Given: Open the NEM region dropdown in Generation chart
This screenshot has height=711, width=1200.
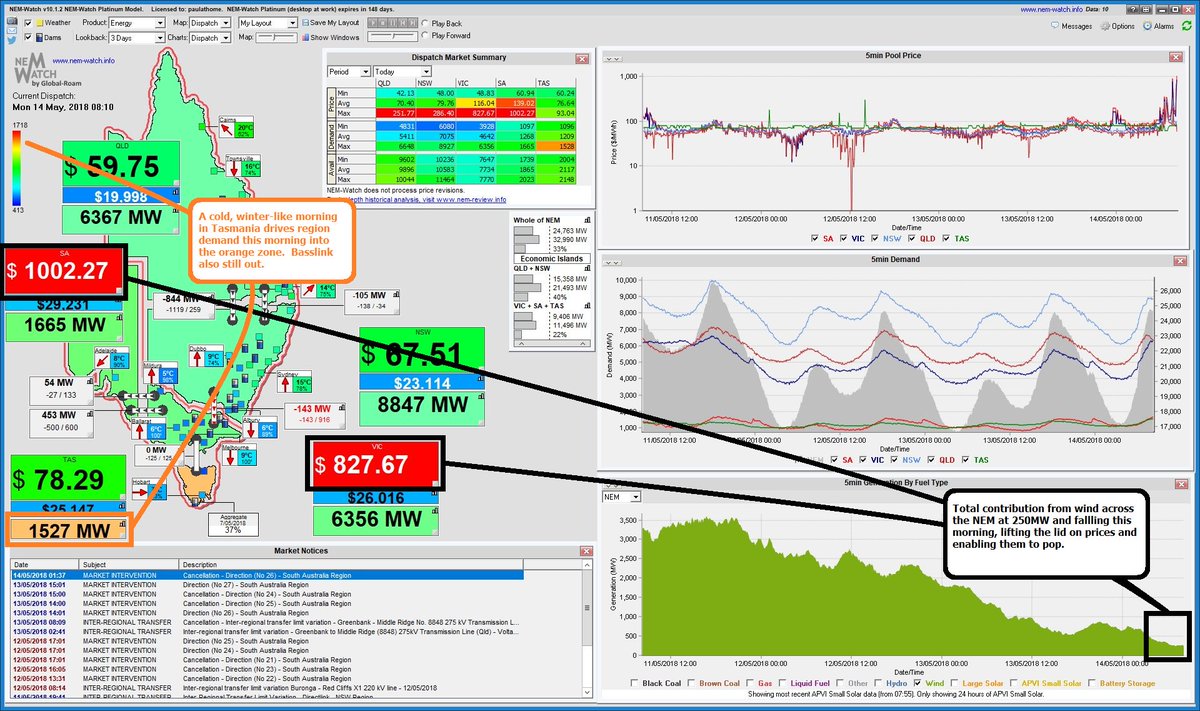Looking at the screenshot, I should 620,497.
